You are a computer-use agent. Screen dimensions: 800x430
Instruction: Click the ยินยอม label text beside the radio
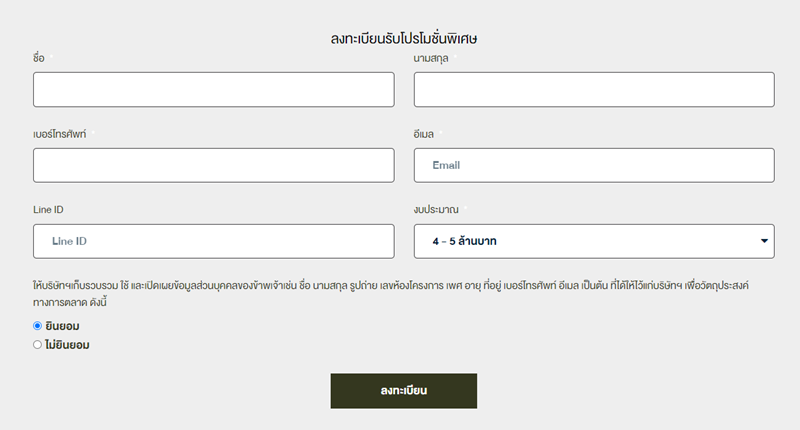tap(62, 326)
